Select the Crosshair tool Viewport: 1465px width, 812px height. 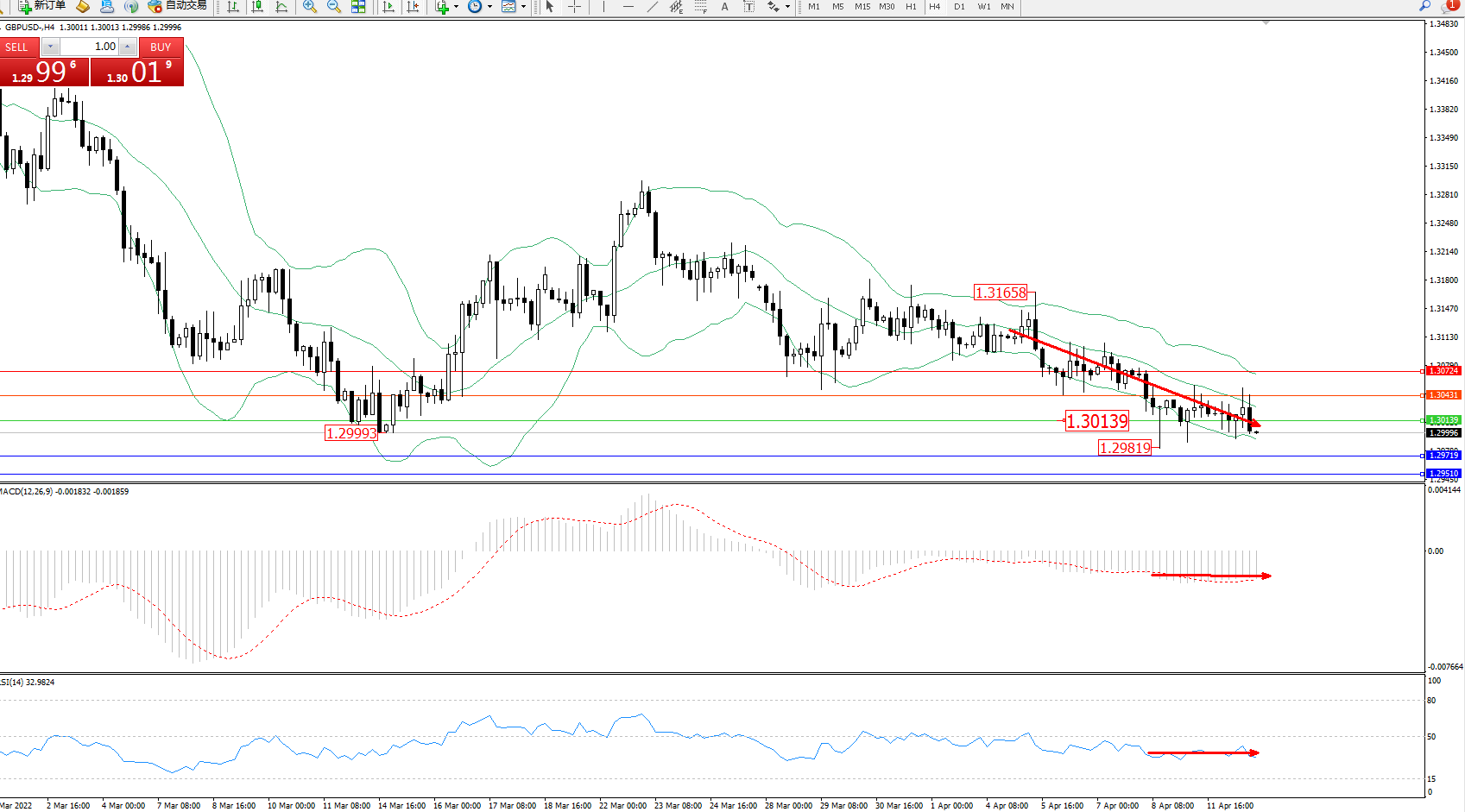[574, 7]
